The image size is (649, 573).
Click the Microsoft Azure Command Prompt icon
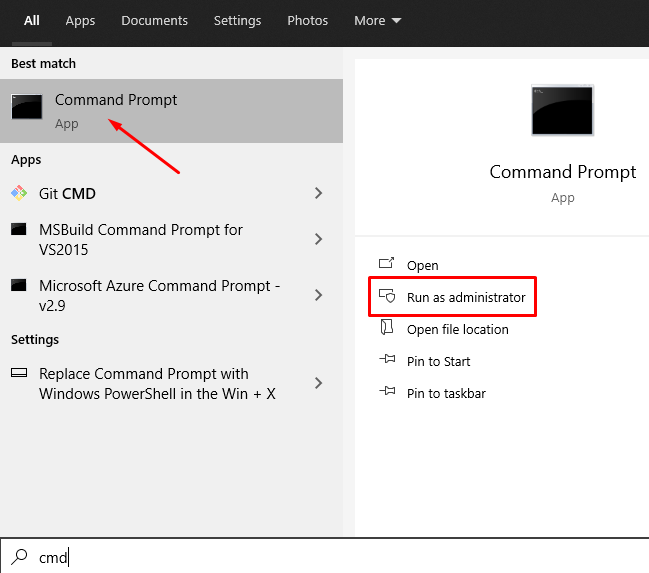point(19,286)
